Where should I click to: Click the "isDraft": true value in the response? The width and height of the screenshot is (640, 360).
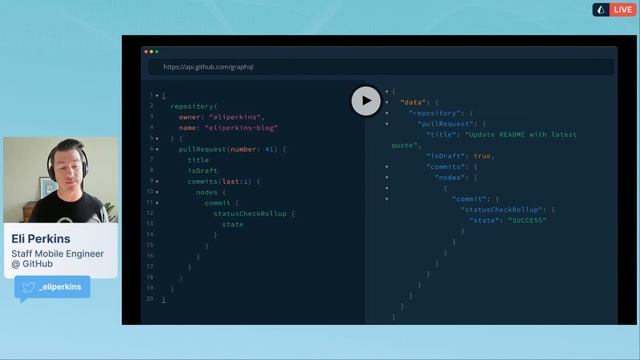[482, 156]
